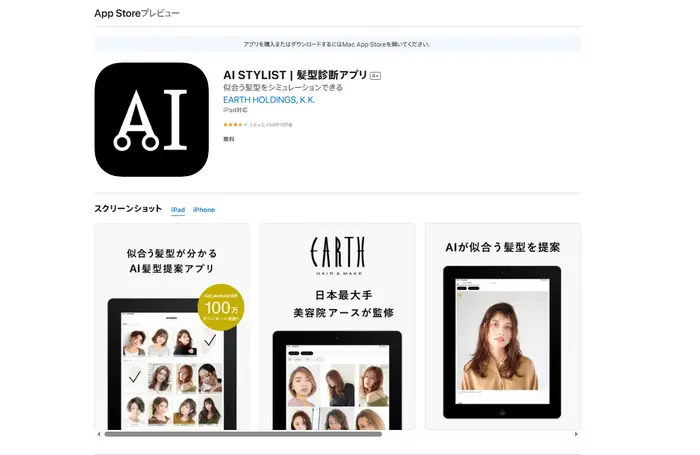Click the Mac App Store download notice banner
Screen dimensions: 700x455
pos(338,44)
